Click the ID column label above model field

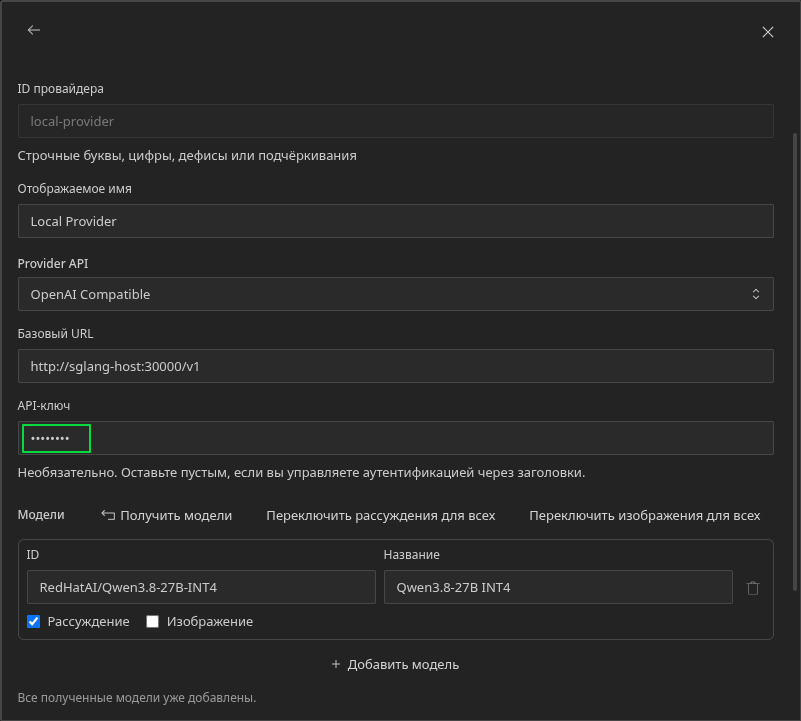point(33,554)
